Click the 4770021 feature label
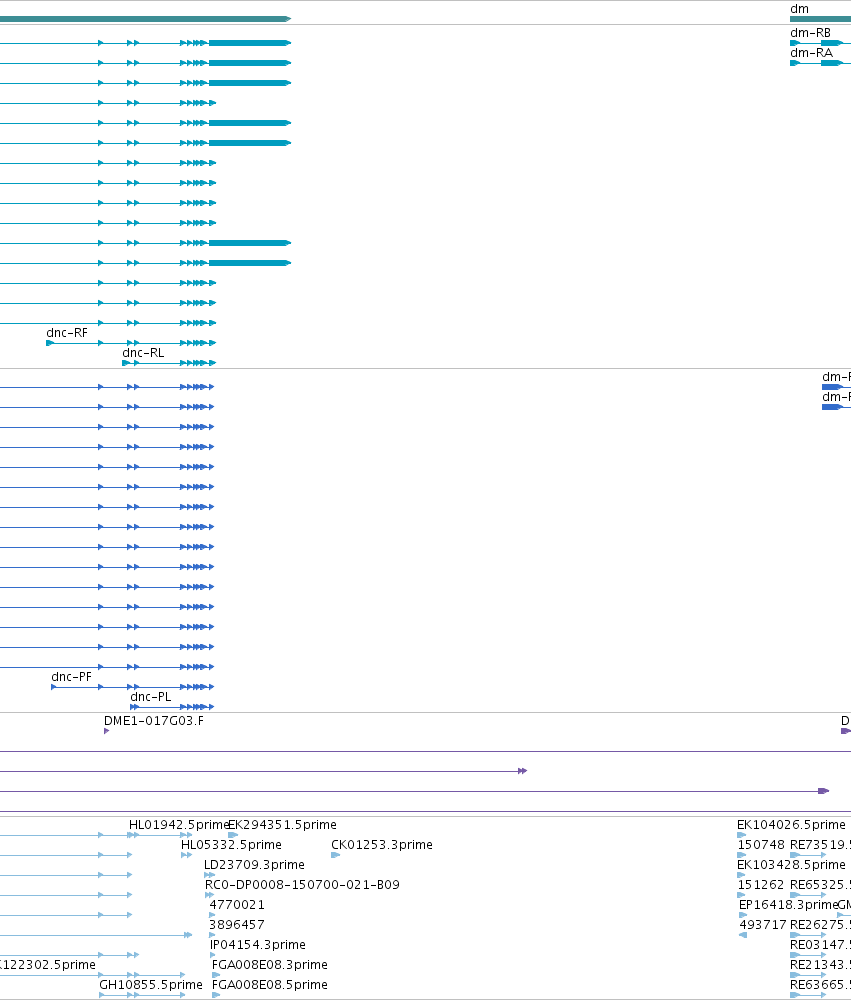Viewport: 851px width, 1000px height. (237, 904)
